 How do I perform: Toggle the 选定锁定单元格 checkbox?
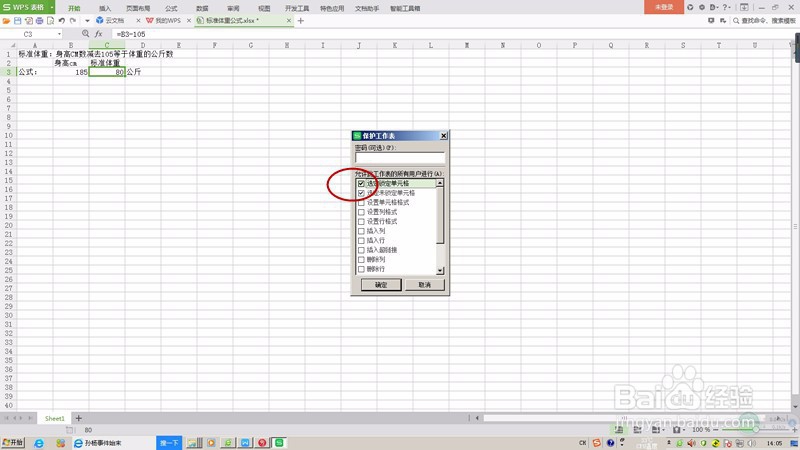point(361,183)
